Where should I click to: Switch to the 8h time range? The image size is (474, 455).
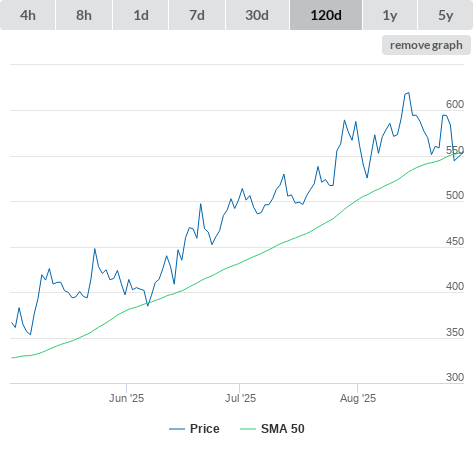point(84,15)
